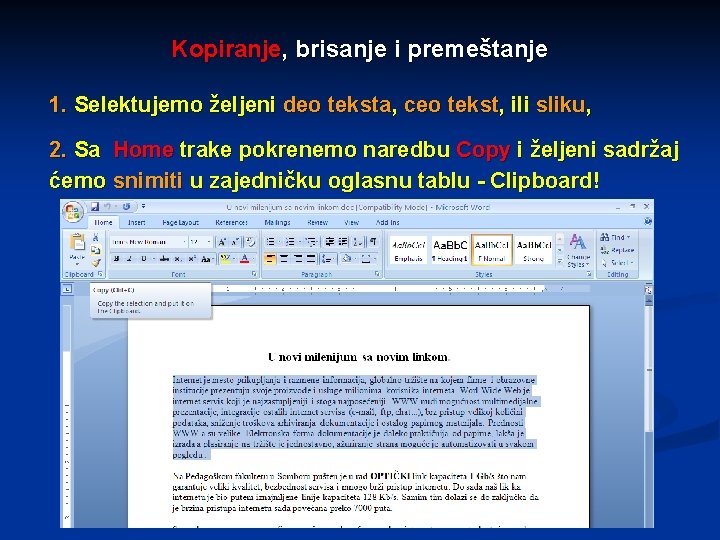
Task: Open Font dialog launcher
Action: [x=254, y=274]
